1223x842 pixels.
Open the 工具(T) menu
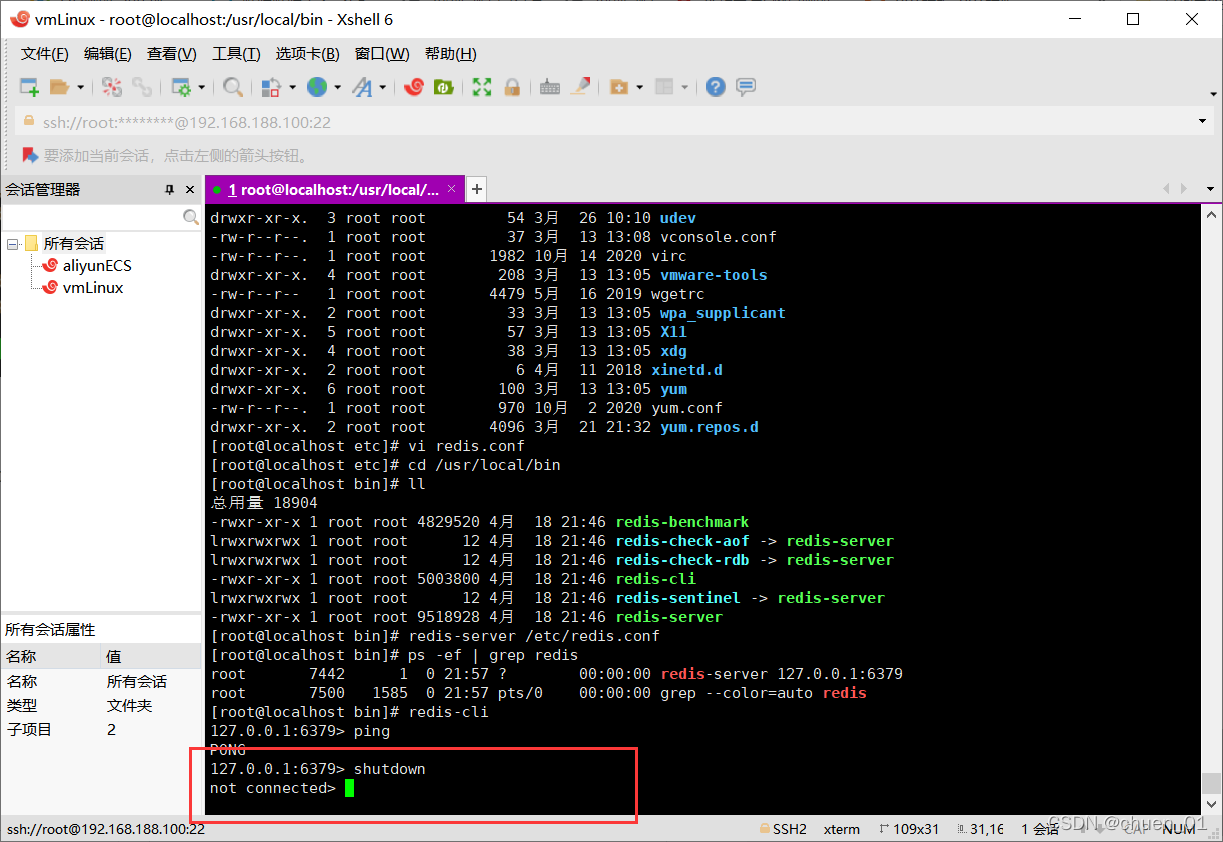[x=236, y=53]
